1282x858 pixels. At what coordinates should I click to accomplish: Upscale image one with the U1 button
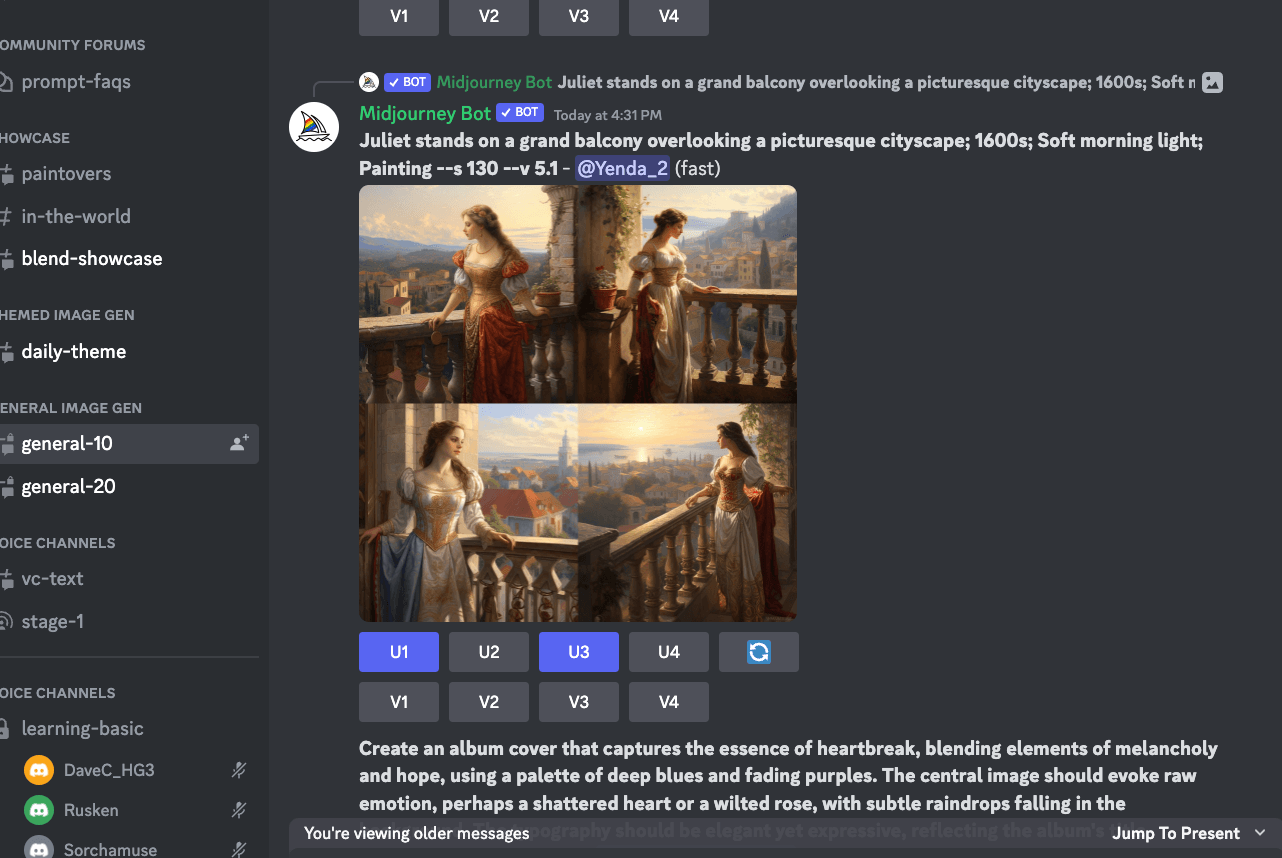click(x=399, y=652)
